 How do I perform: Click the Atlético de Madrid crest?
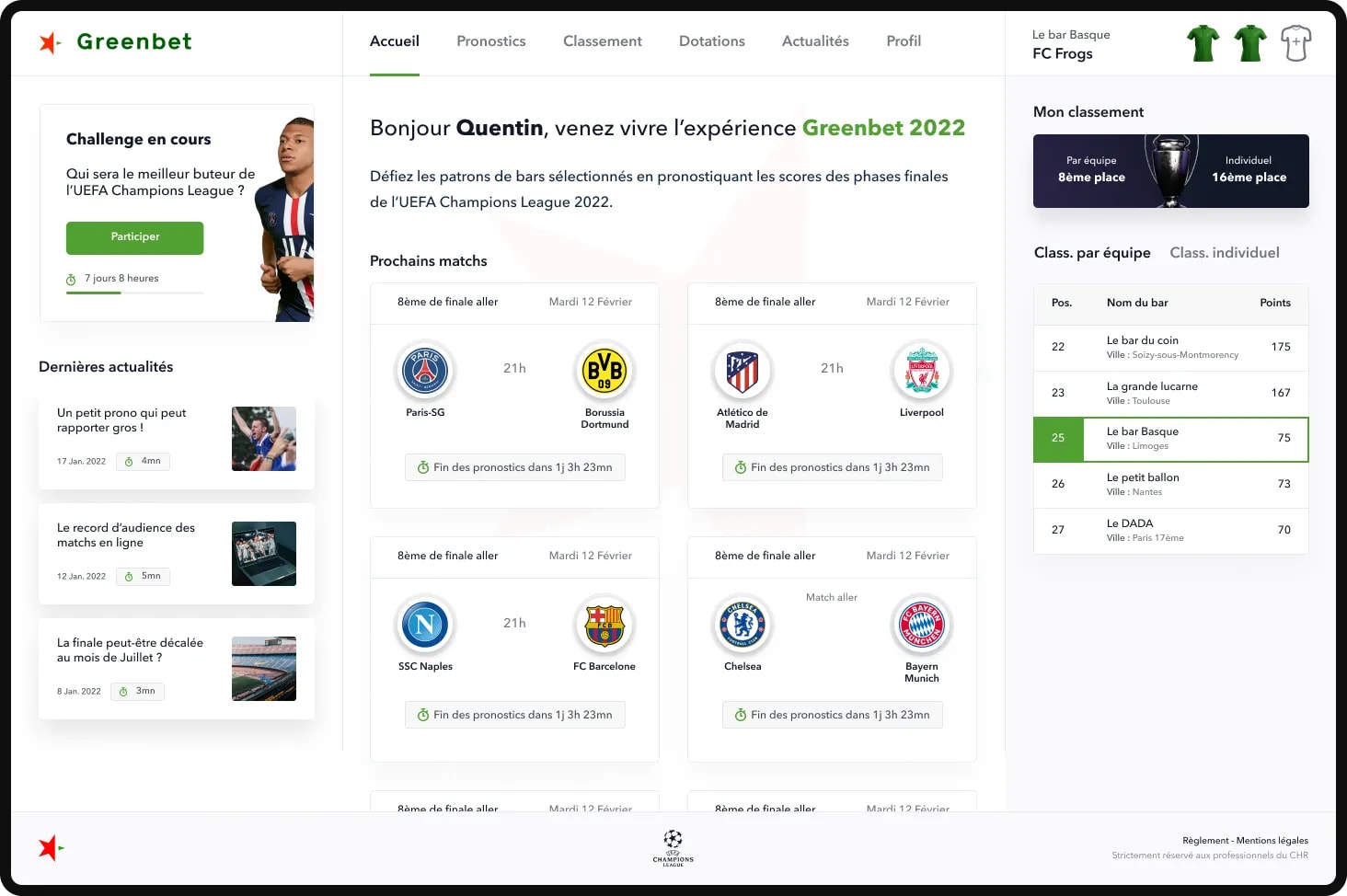(x=743, y=371)
